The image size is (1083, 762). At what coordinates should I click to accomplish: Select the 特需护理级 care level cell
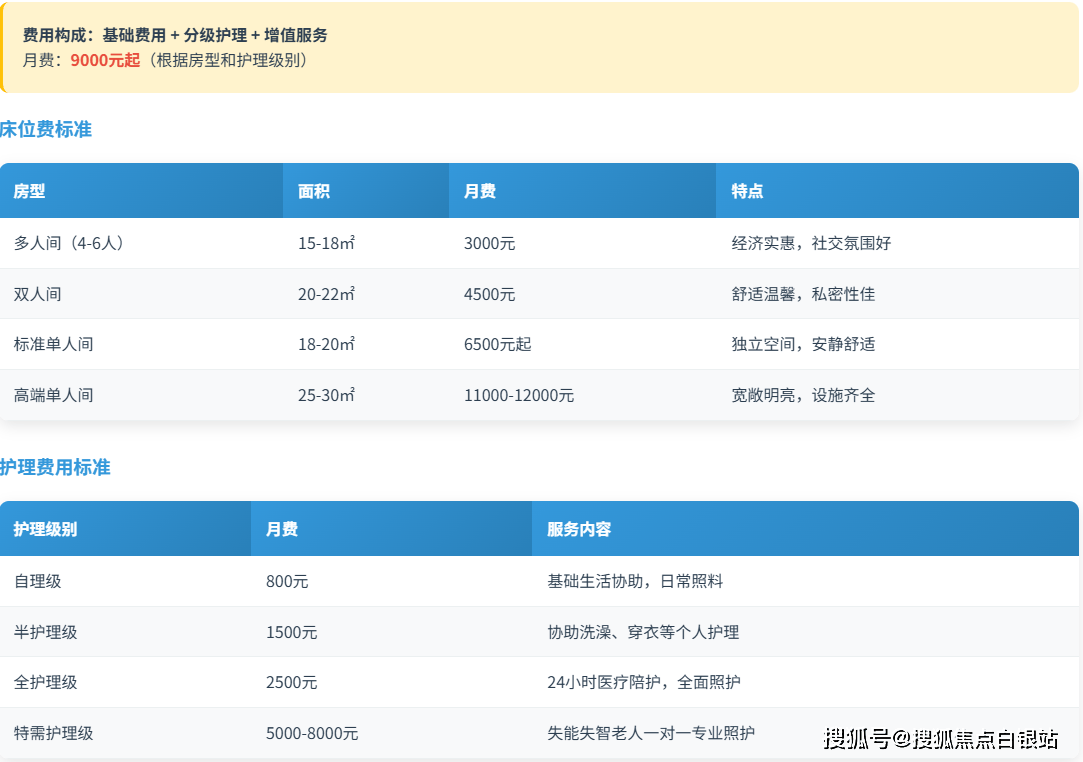pyautogui.click(x=54, y=733)
